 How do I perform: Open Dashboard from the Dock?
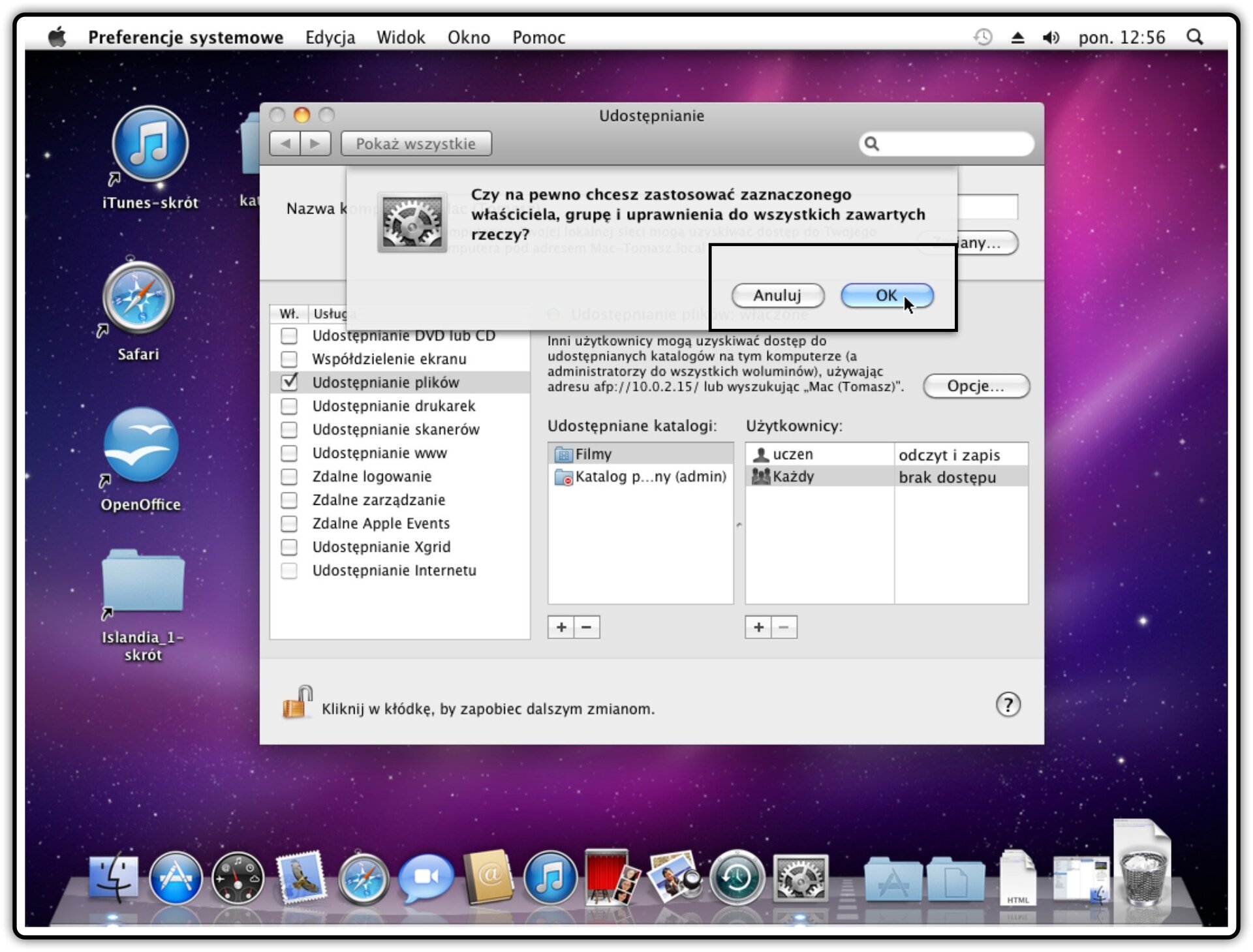(x=238, y=878)
